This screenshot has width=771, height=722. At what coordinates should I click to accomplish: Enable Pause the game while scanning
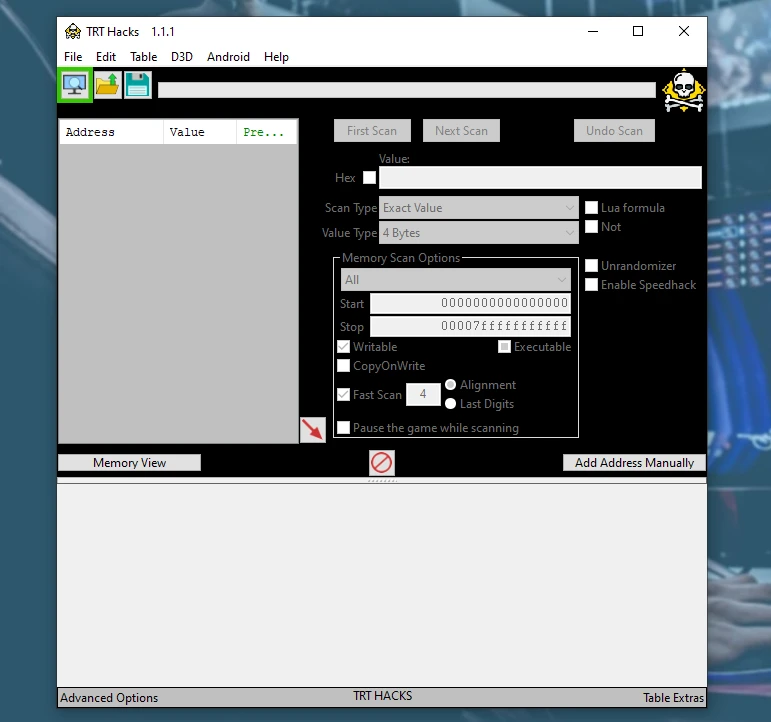[x=344, y=428]
